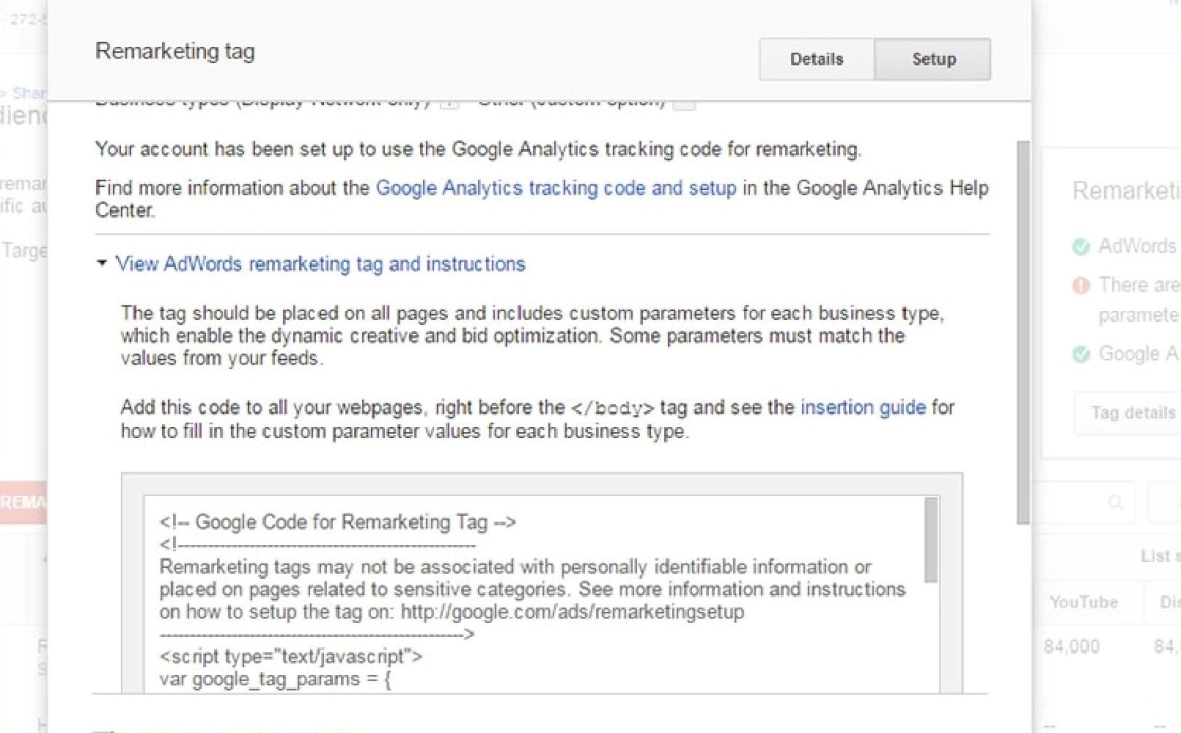Click the YouTube column header

1081,602
